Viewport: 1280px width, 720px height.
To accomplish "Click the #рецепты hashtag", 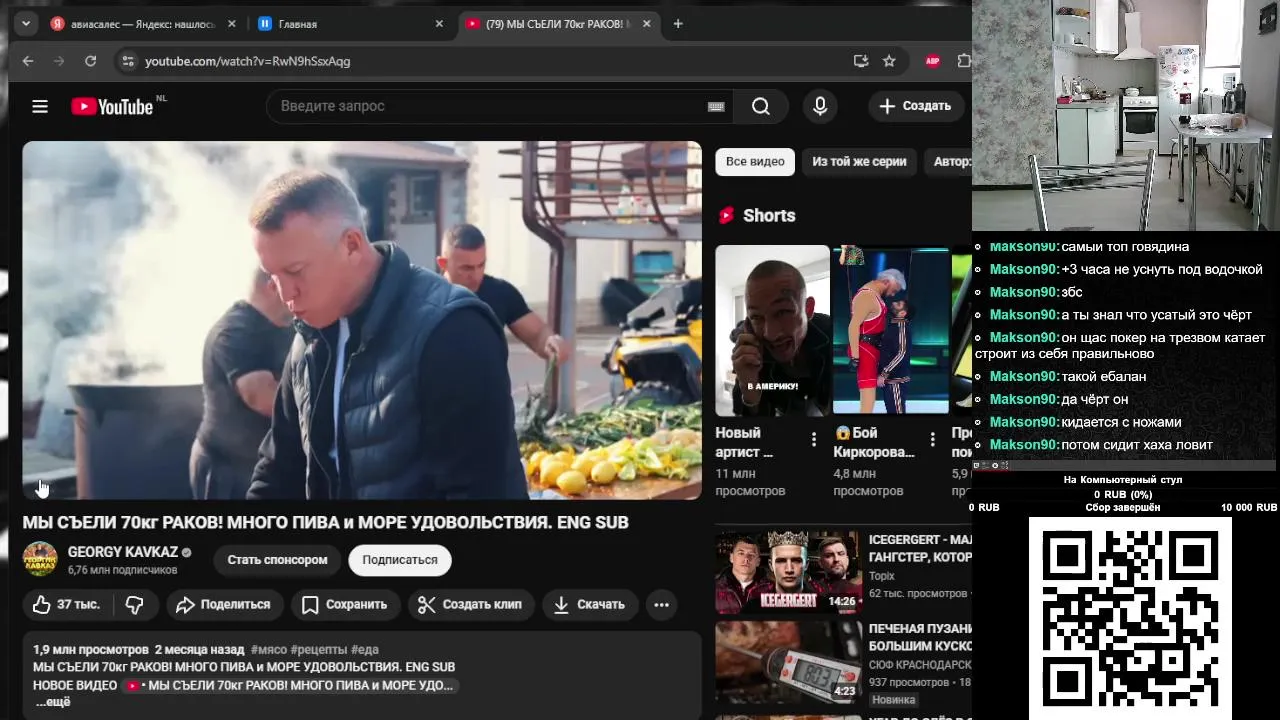I will tap(319, 649).
